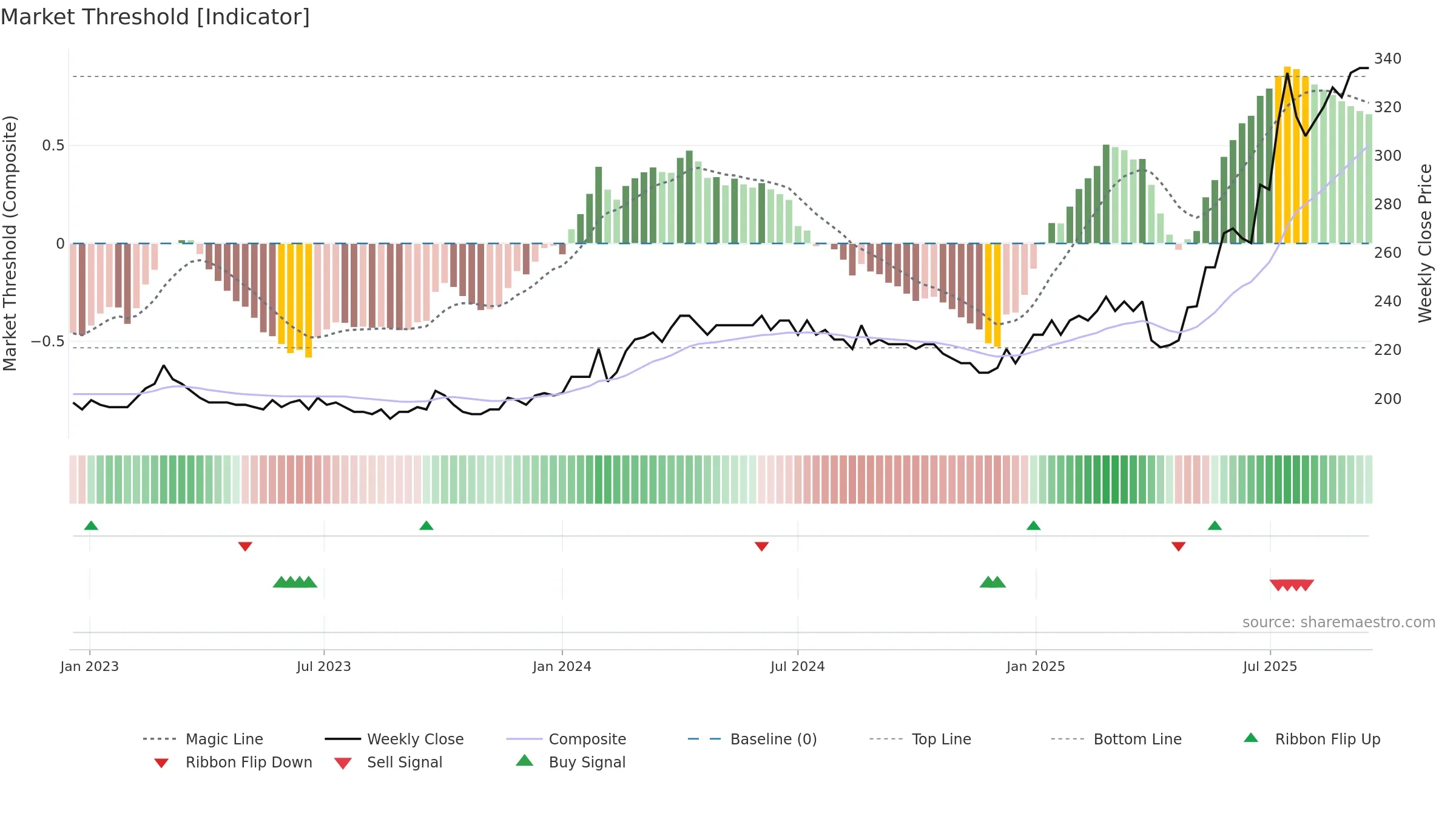Click the −0.5 composite axis label
Image resolution: width=1456 pixels, height=819 pixels.
coord(48,341)
